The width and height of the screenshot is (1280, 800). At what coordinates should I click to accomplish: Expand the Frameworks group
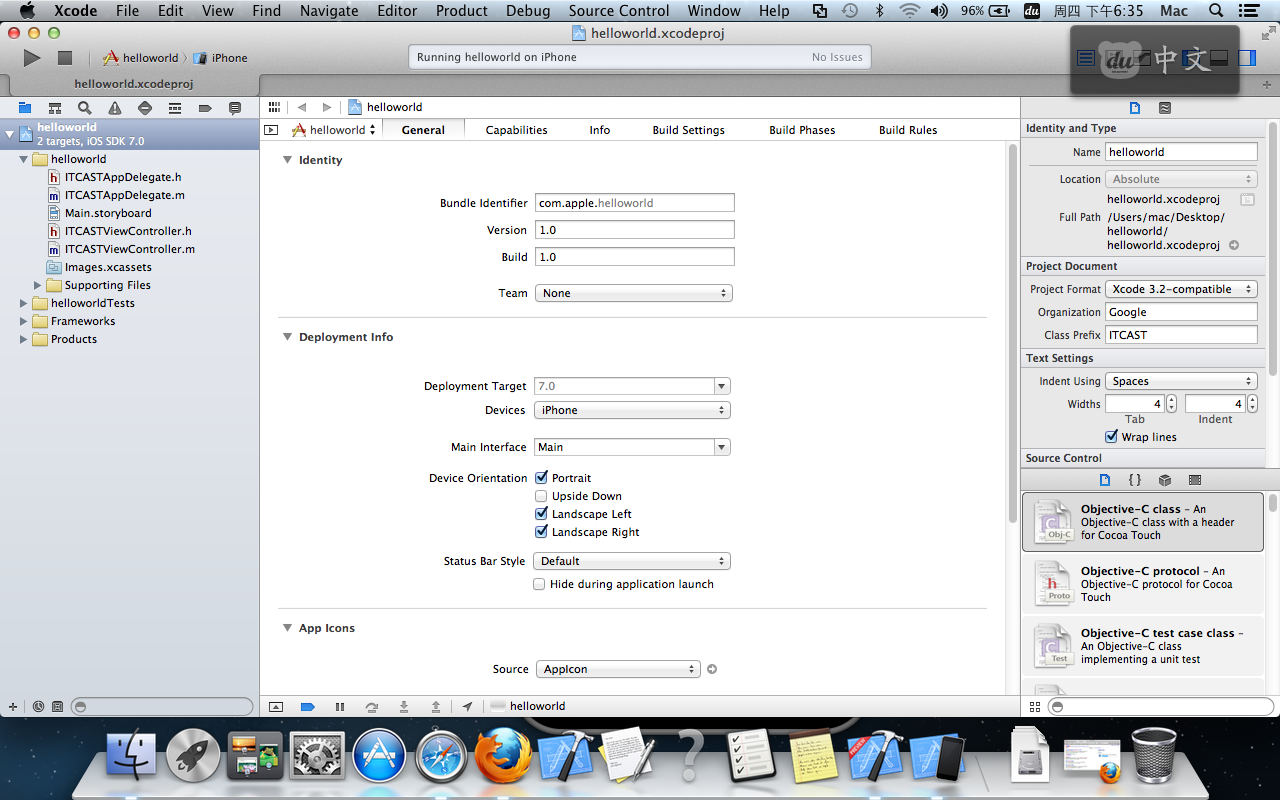24,321
